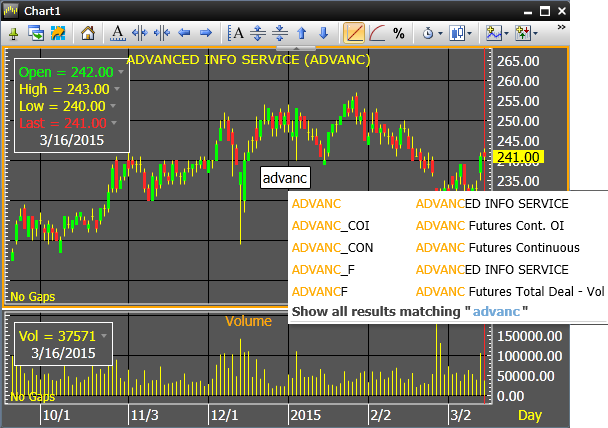The image size is (608, 428).
Task: Click the add indicator arrows icon
Action: pos(523,33)
